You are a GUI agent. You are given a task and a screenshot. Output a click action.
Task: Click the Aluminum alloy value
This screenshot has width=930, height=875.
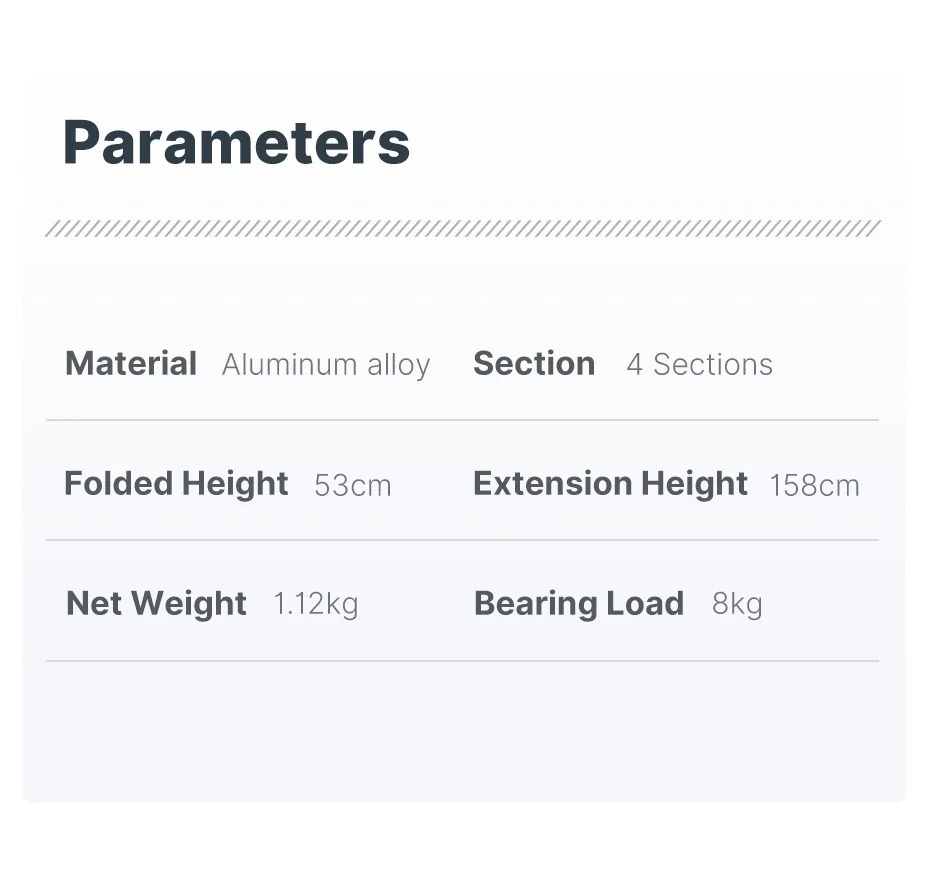tap(326, 365)
